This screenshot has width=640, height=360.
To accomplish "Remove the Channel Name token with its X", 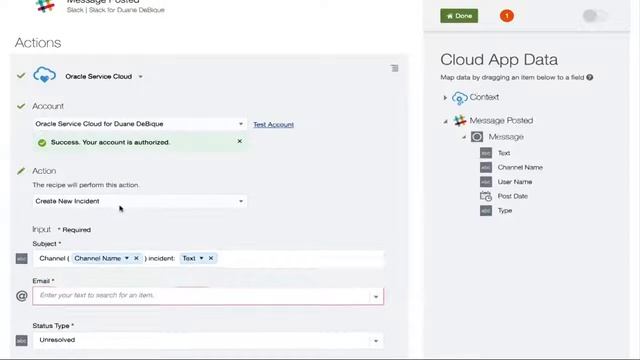I will click(x=136, y=258).
